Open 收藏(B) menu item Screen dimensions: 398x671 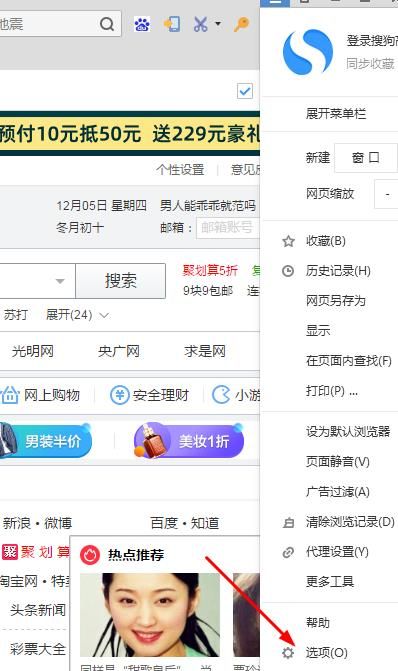click(326, 241)
